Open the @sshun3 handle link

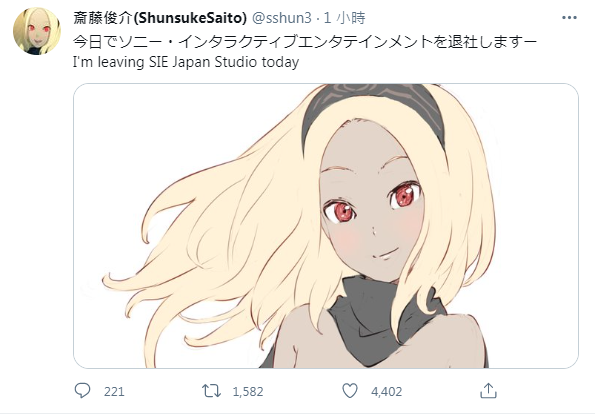282,18
